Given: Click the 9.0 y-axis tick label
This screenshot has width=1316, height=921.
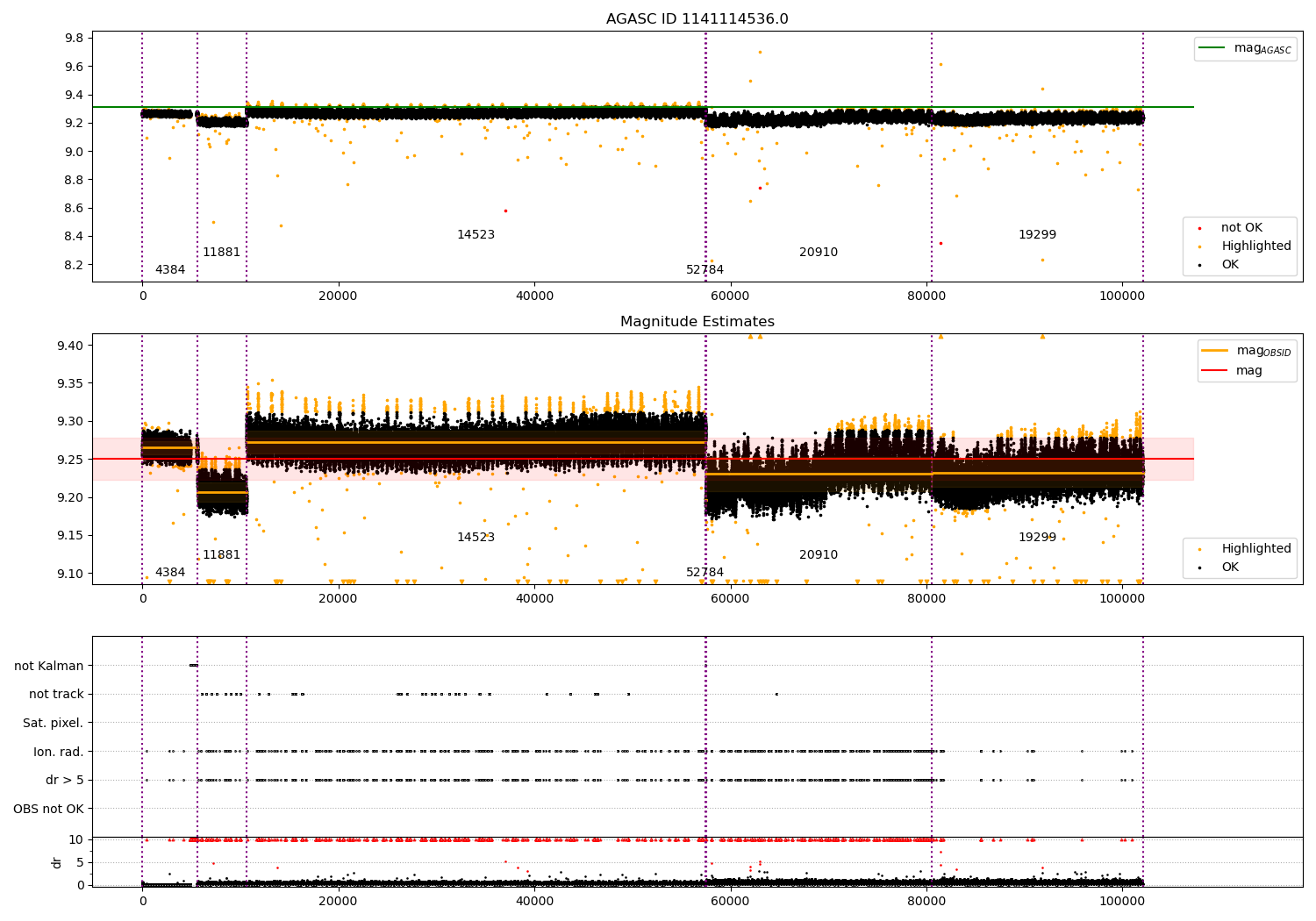Looking at the screenshot, I should pyautogui.click(x=75, y=152).
